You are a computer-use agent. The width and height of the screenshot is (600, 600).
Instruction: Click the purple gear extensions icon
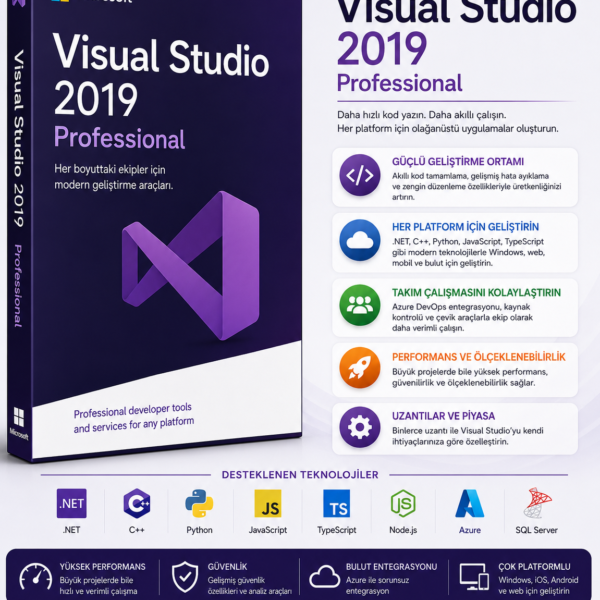click(360, 427)
